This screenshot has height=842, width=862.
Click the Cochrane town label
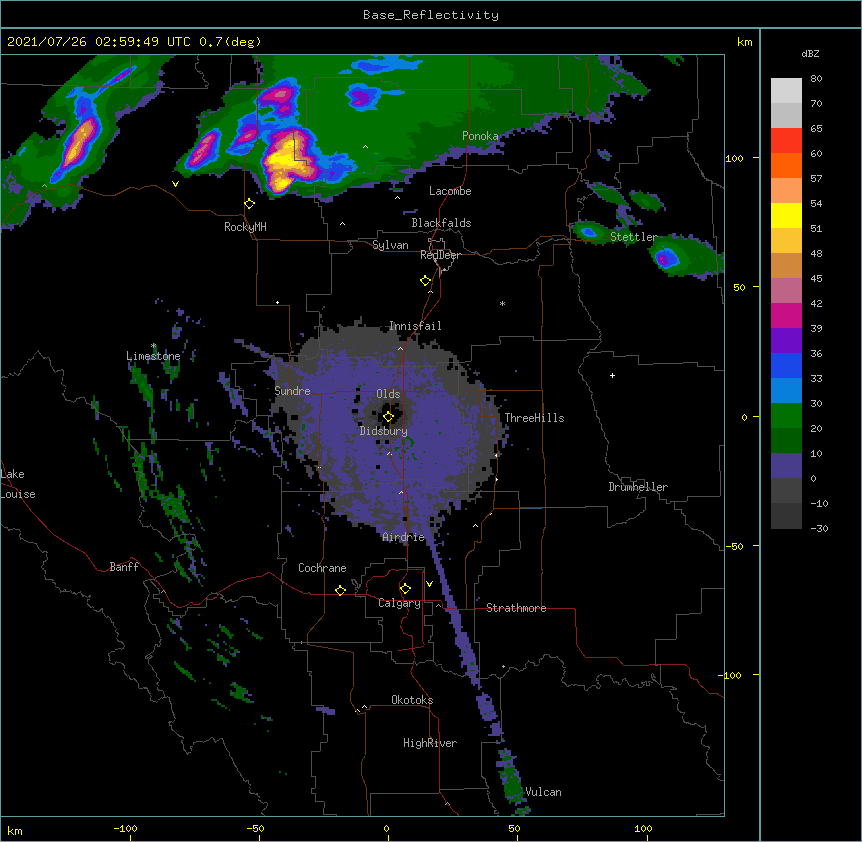point(322,568)
